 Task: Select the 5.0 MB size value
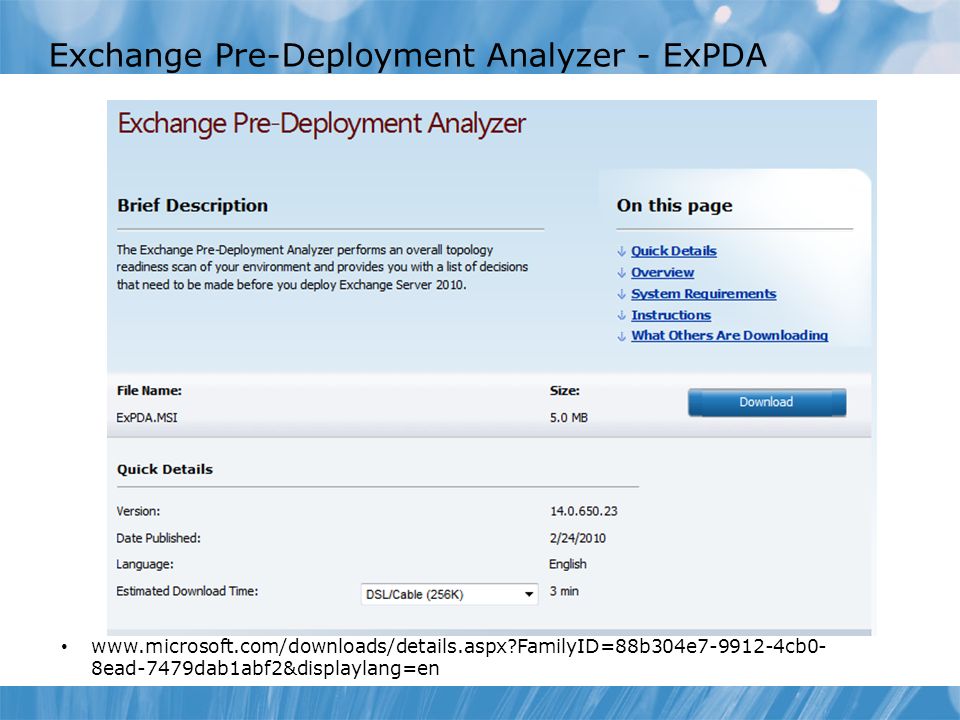568,418
